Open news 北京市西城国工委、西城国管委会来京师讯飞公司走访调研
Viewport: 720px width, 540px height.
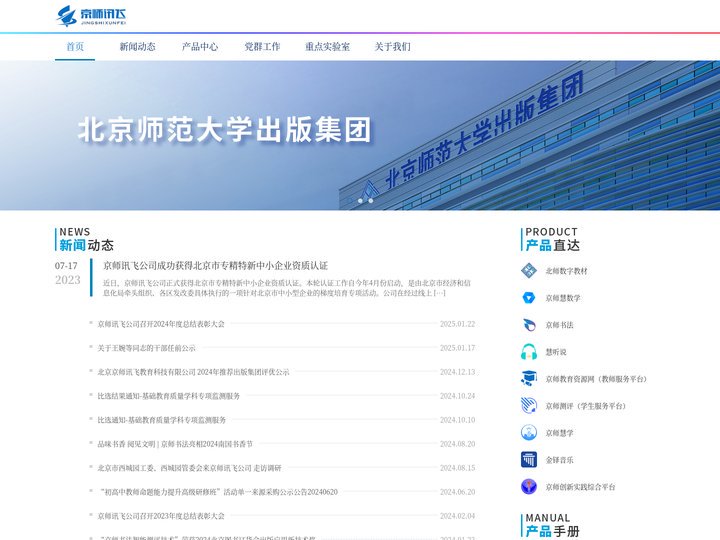(189, 468)
